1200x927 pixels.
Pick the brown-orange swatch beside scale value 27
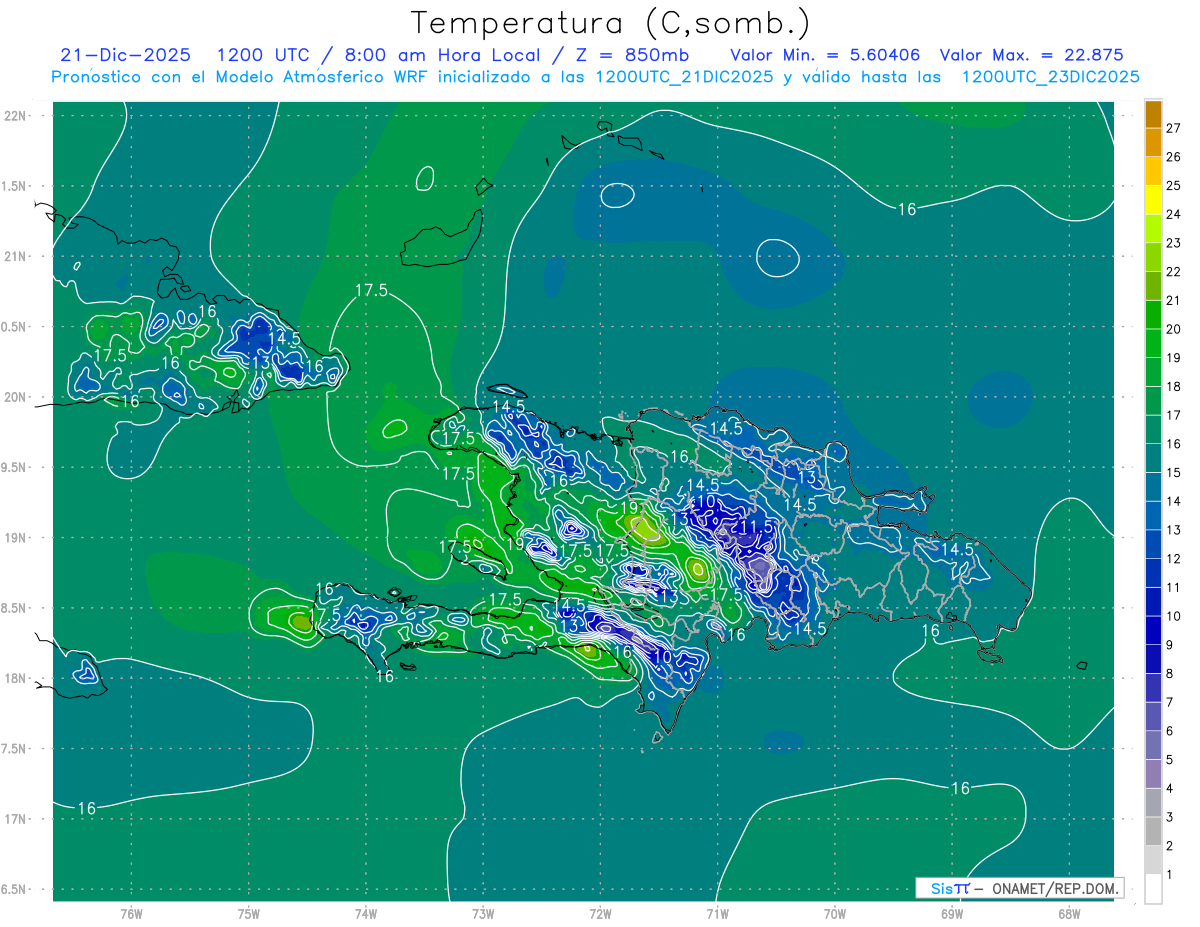pos(1153,114)
